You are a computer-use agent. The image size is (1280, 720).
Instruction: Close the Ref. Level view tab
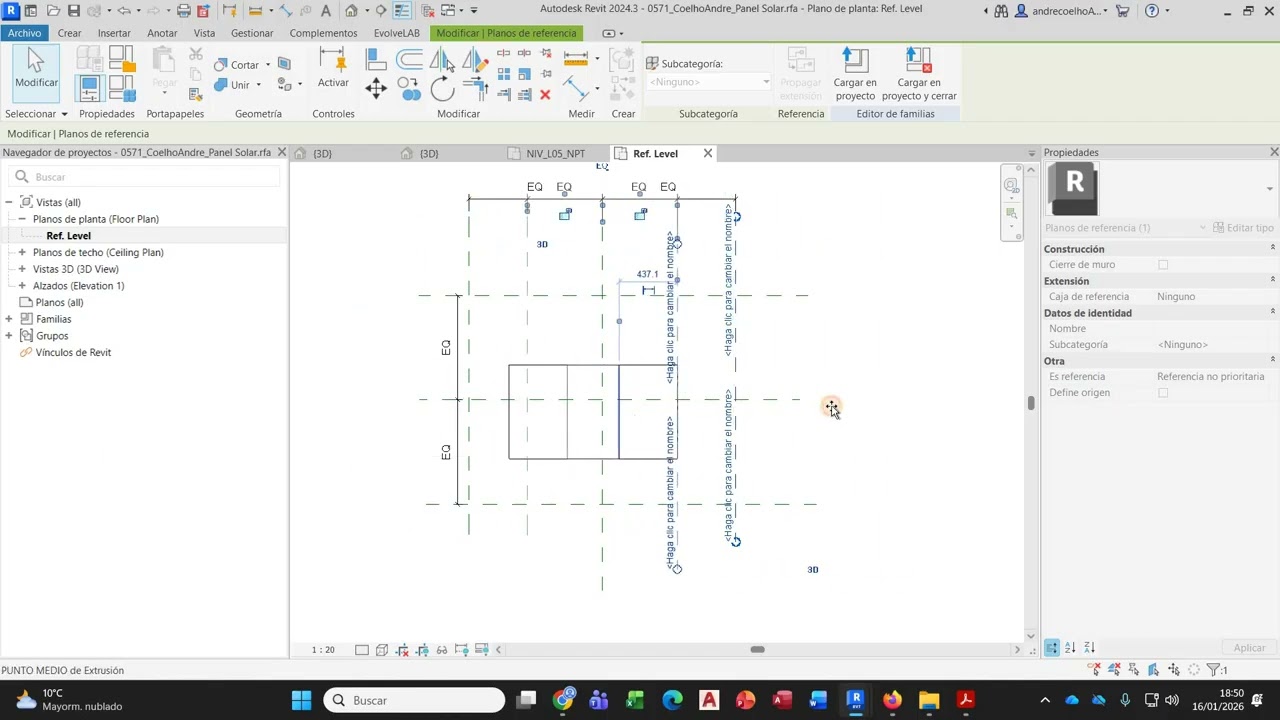point(708,153)
